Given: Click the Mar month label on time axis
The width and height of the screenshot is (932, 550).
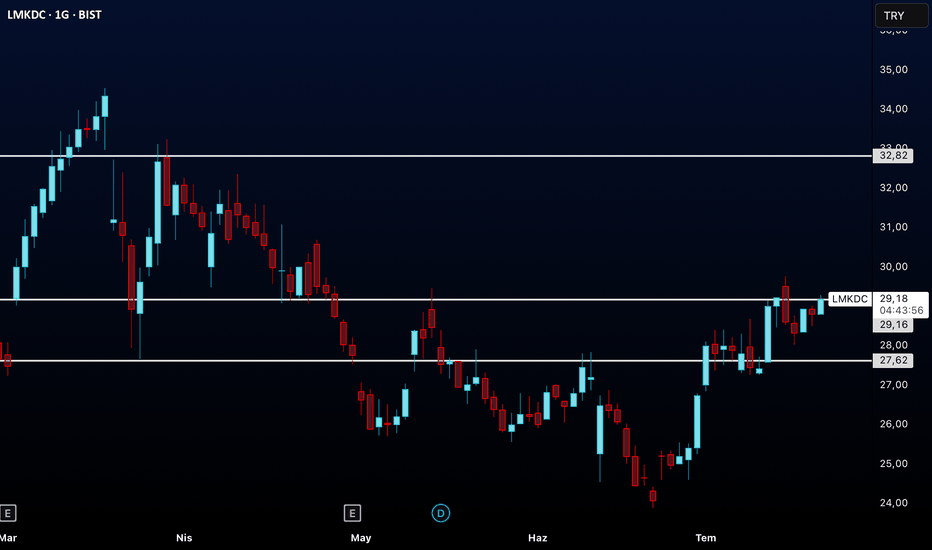Looking at the screenshot, I should 8,538.
